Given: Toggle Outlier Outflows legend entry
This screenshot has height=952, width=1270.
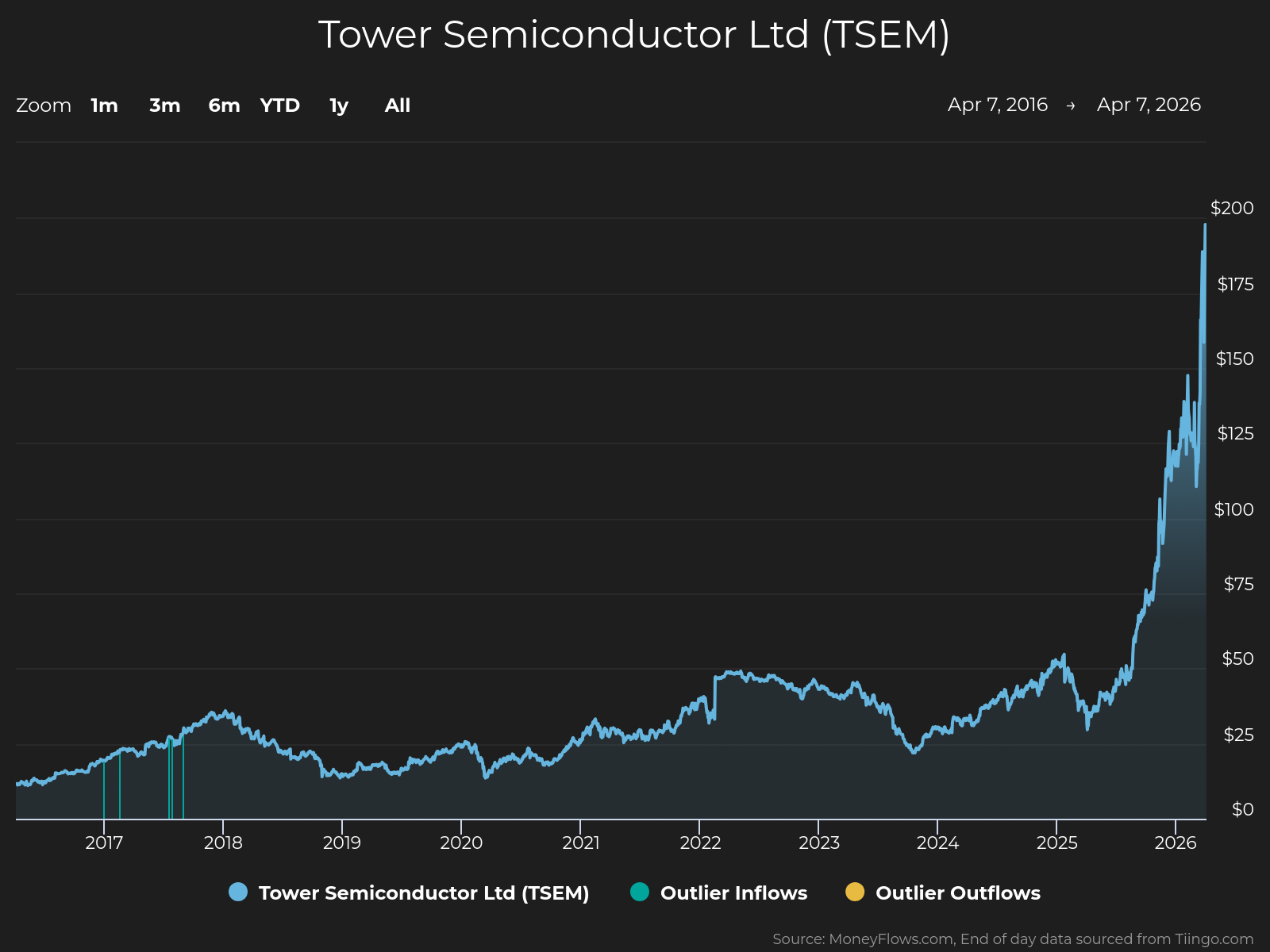Looking at the screenshot, I should (x=943, y=892).
